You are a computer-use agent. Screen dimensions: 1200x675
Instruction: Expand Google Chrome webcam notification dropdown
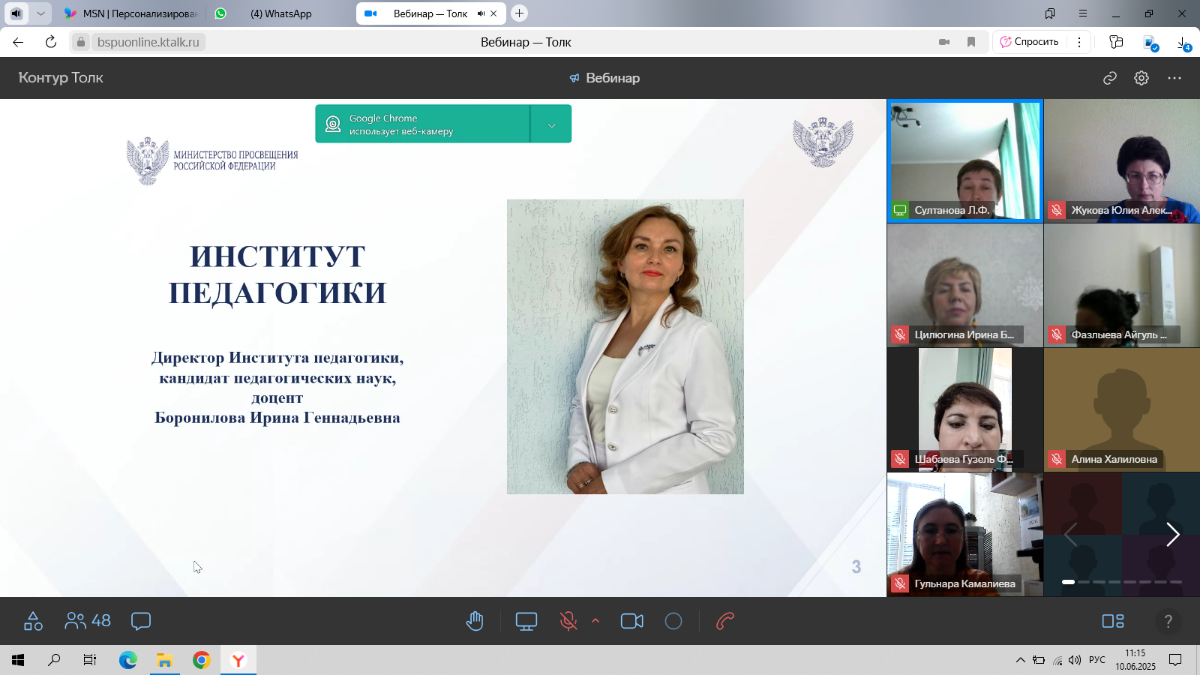click(x=551, y=125)
